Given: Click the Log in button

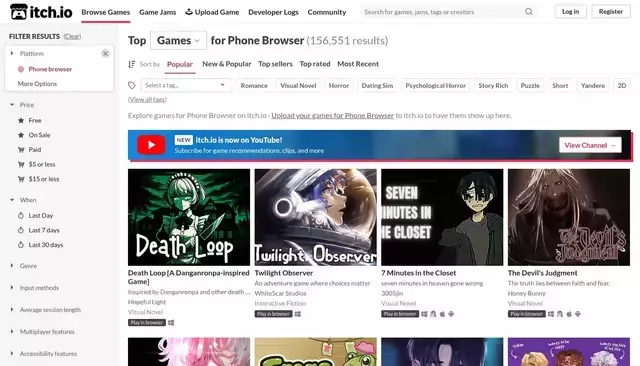Looking at the screenshot, I should [570, 11].
